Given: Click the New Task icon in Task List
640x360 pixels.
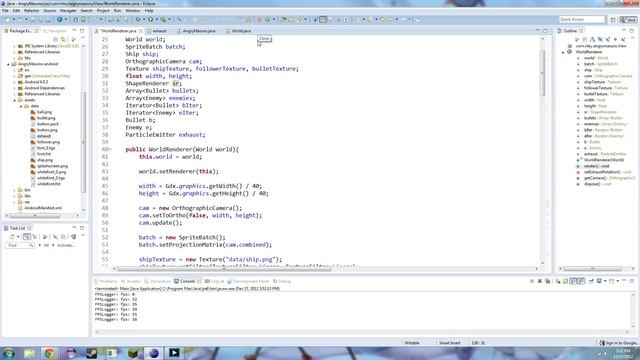Looking at the screenshot, I should click(12, 237).
